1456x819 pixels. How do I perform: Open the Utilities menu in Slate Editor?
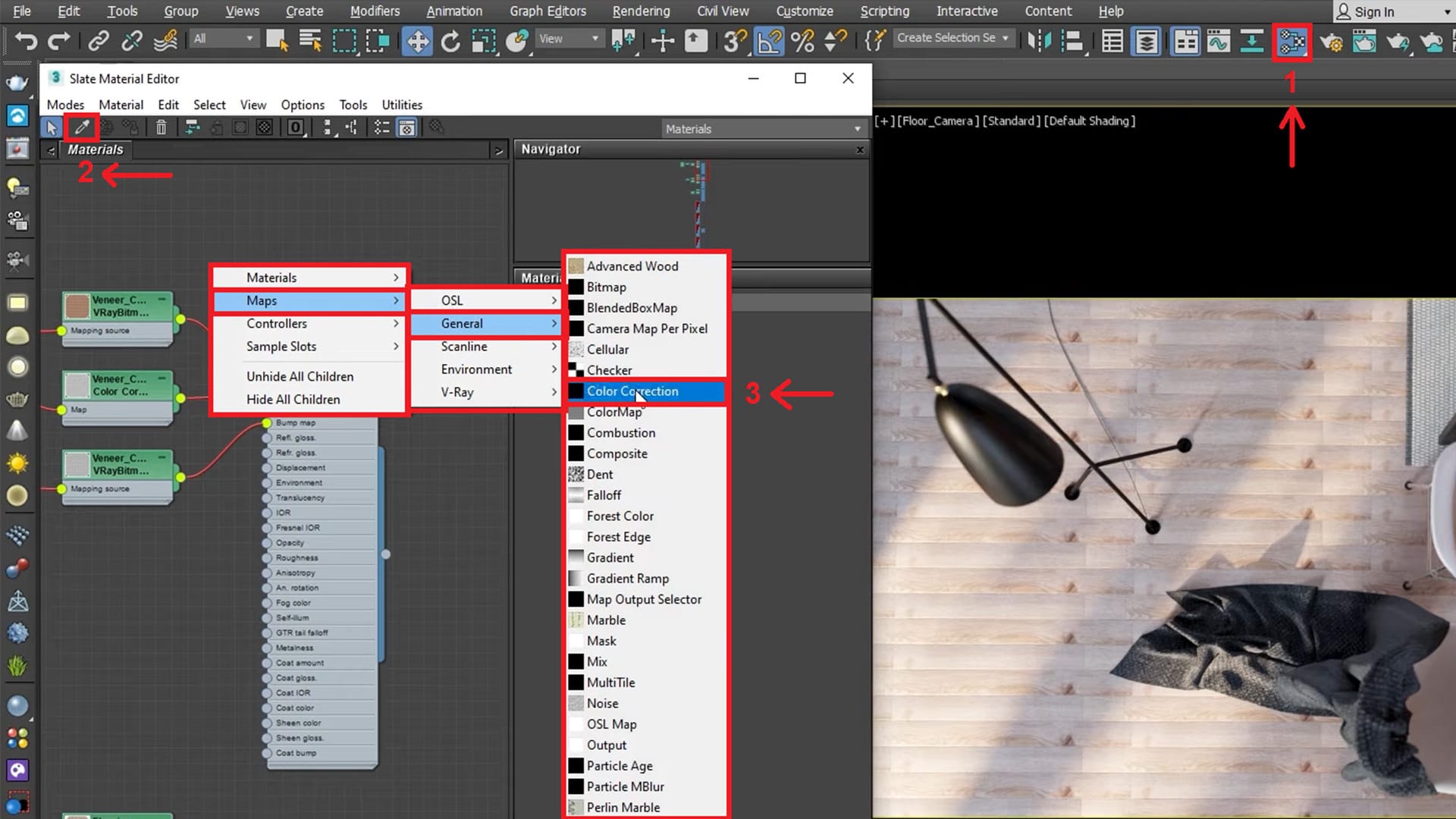click(402, 105)
